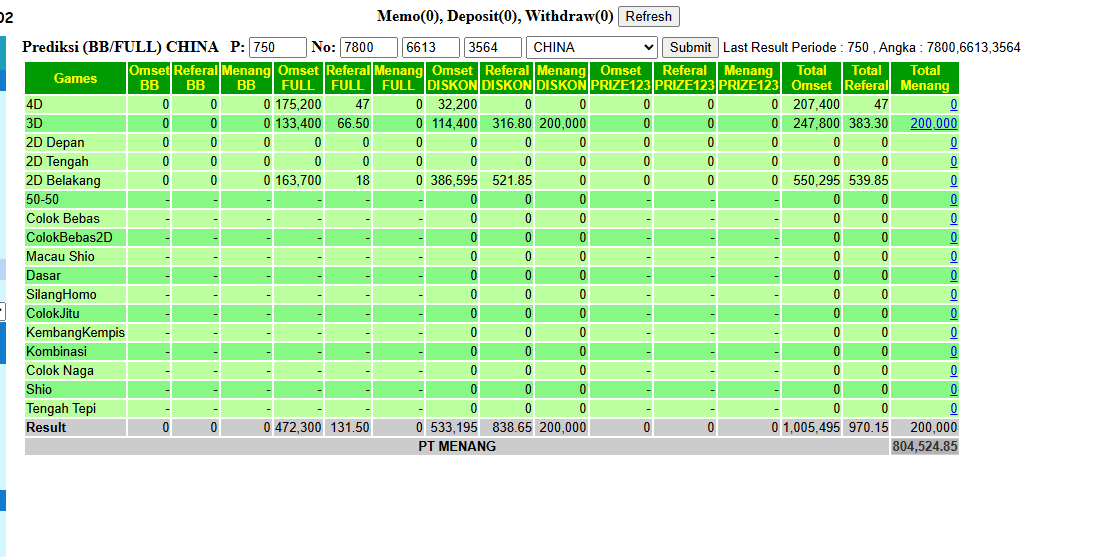
Task: Open the Shio row Total Menang link
Action: click(953, 389)
